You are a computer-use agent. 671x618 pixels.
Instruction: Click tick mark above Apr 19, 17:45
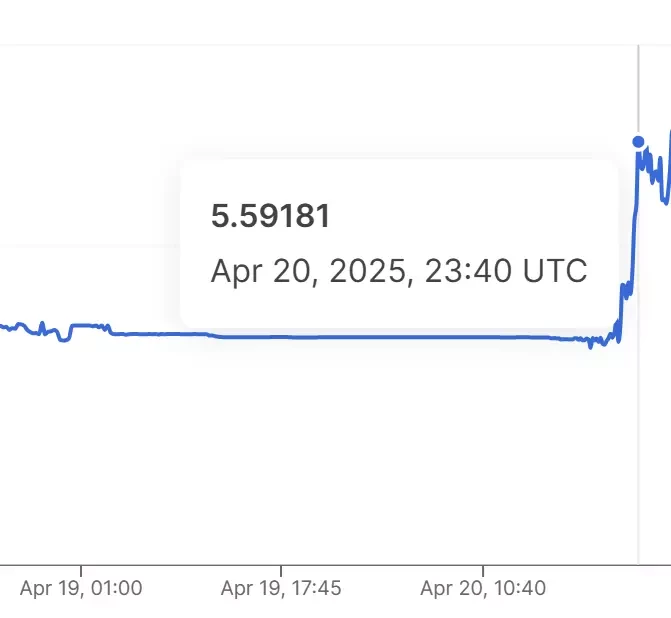[281, 571]
